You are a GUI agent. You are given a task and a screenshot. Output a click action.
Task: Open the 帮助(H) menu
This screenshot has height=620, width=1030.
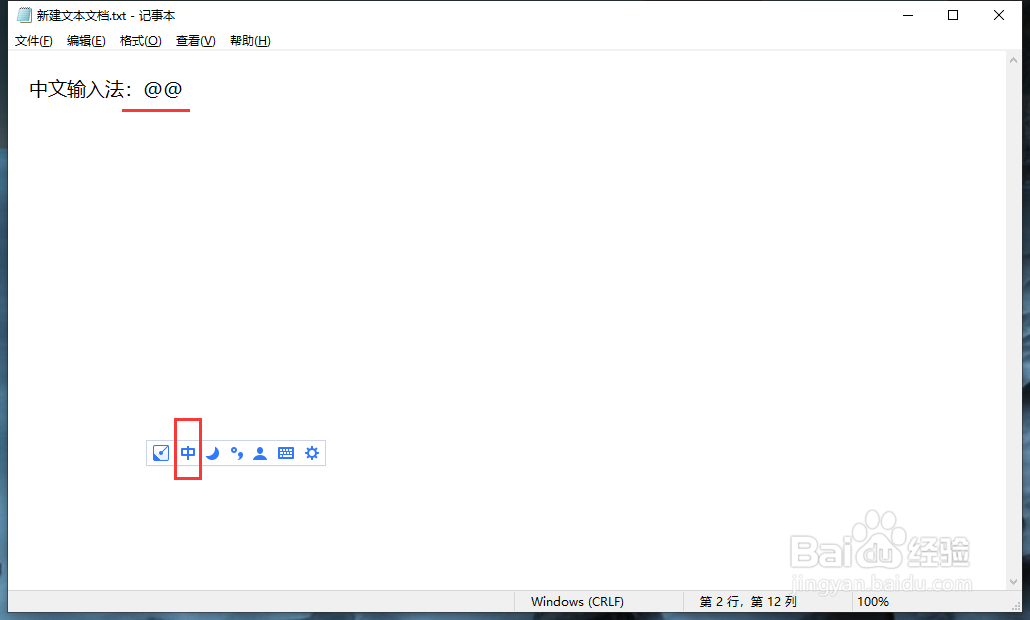pos(250,41)
